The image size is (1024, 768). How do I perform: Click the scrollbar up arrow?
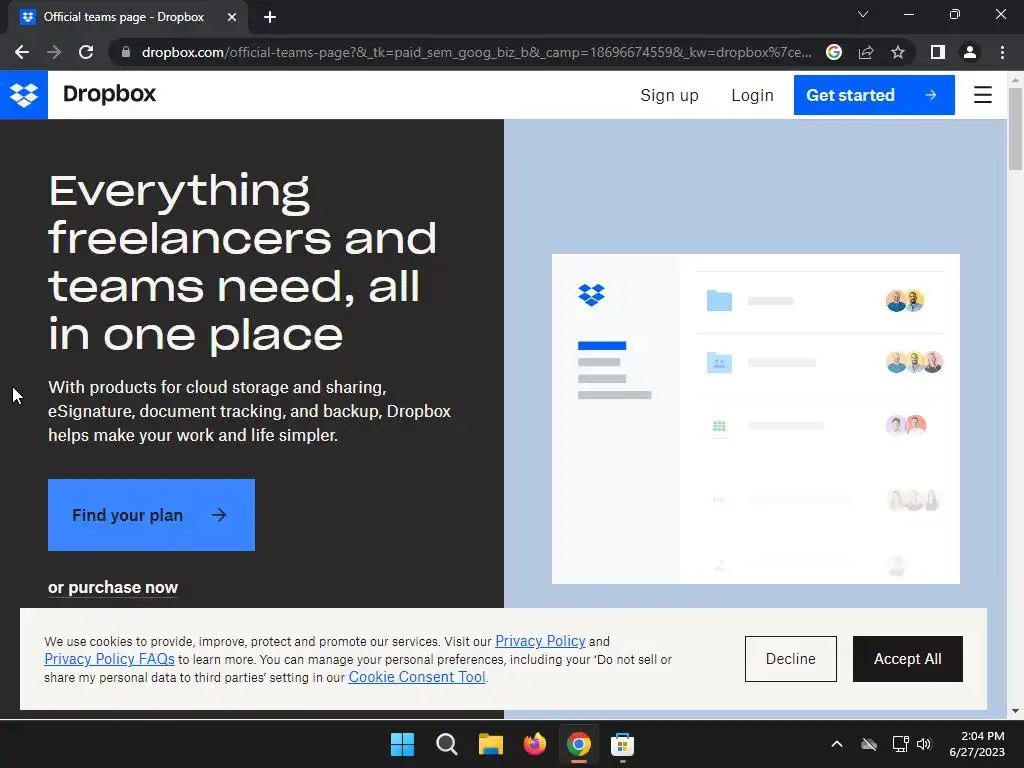click(x=1015, y=80)
